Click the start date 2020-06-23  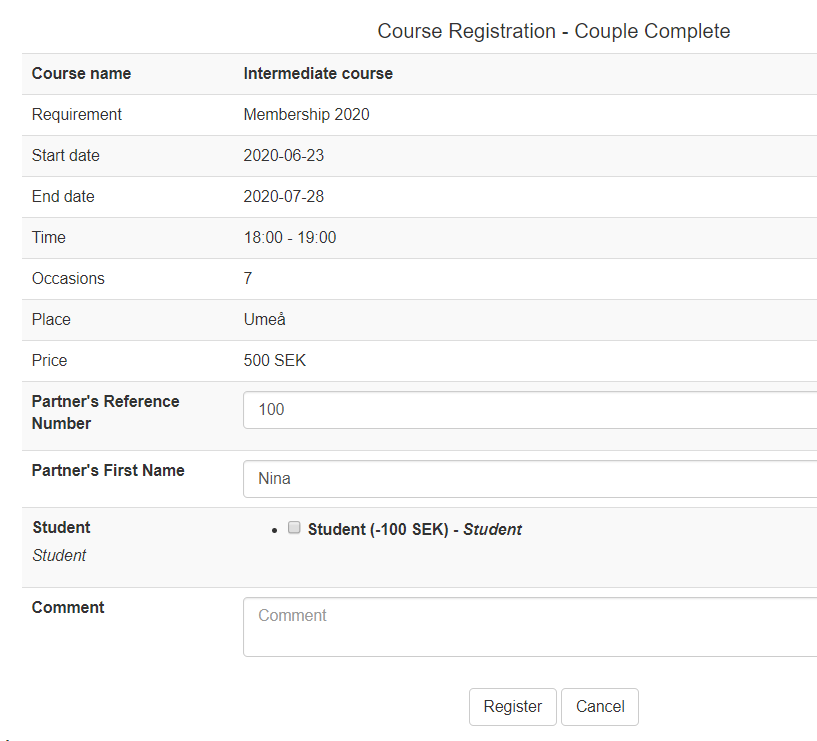283,156
